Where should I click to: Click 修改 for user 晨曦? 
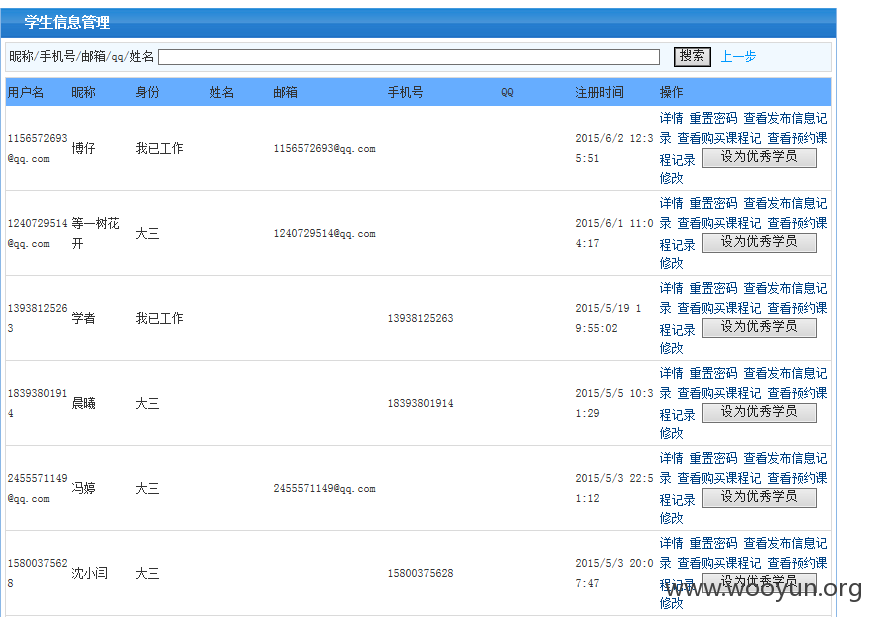(671, 433)
